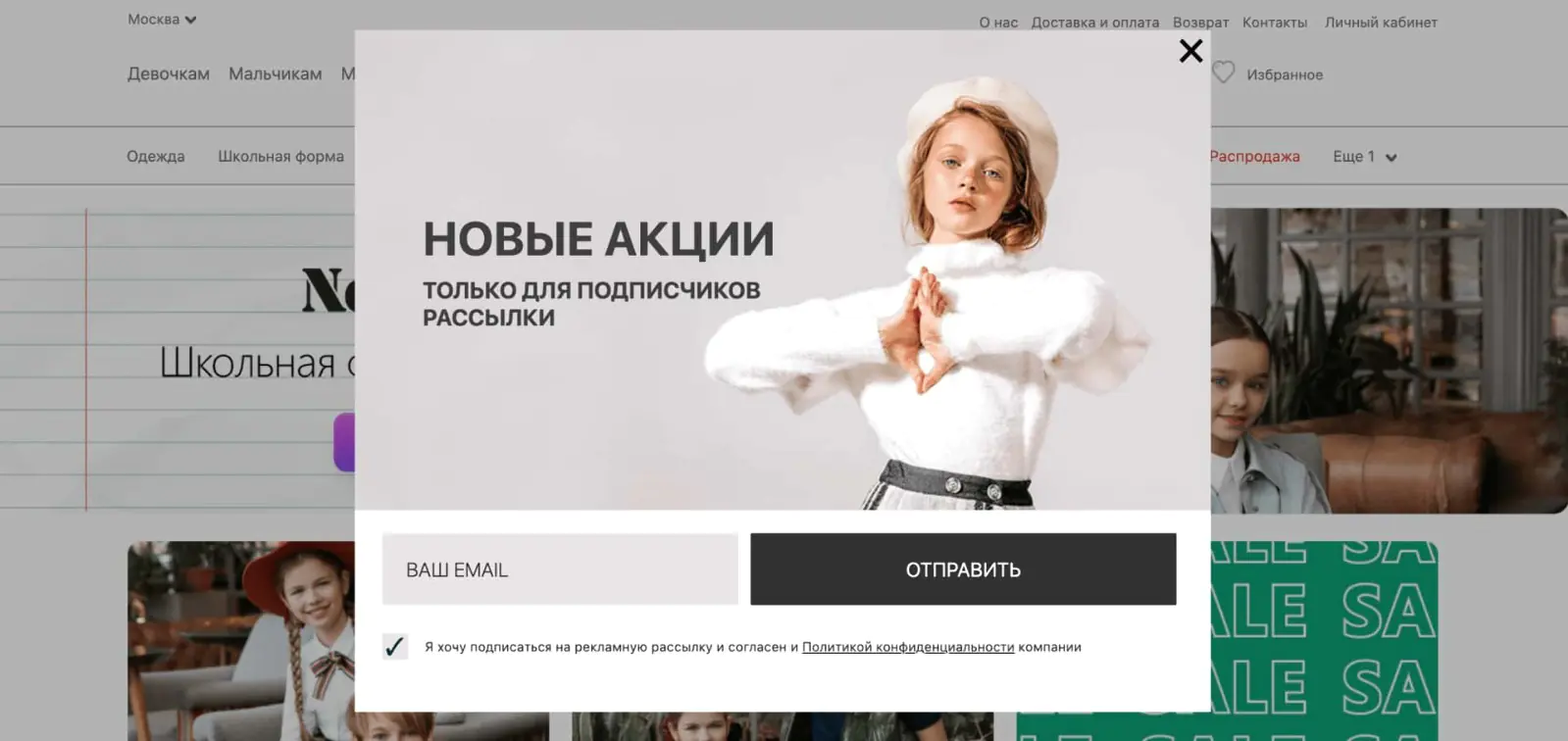Open the Контакты link
Image resolution: width=1568 pixels, height=741 pixels.
pyautogui.click(x=1275, y=23)
